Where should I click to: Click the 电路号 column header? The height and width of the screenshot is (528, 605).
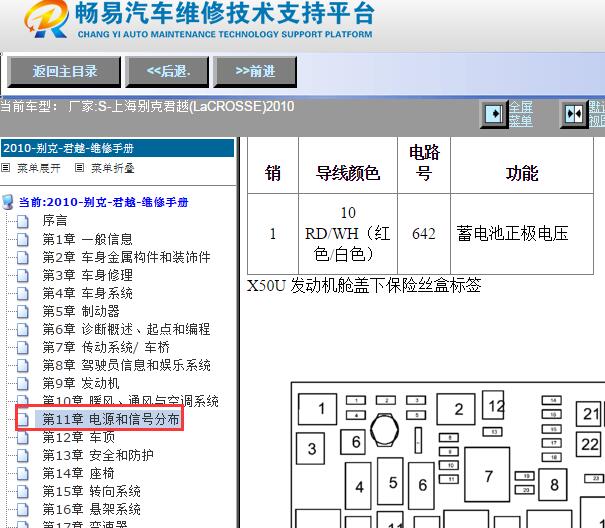(x=424, y=163)
